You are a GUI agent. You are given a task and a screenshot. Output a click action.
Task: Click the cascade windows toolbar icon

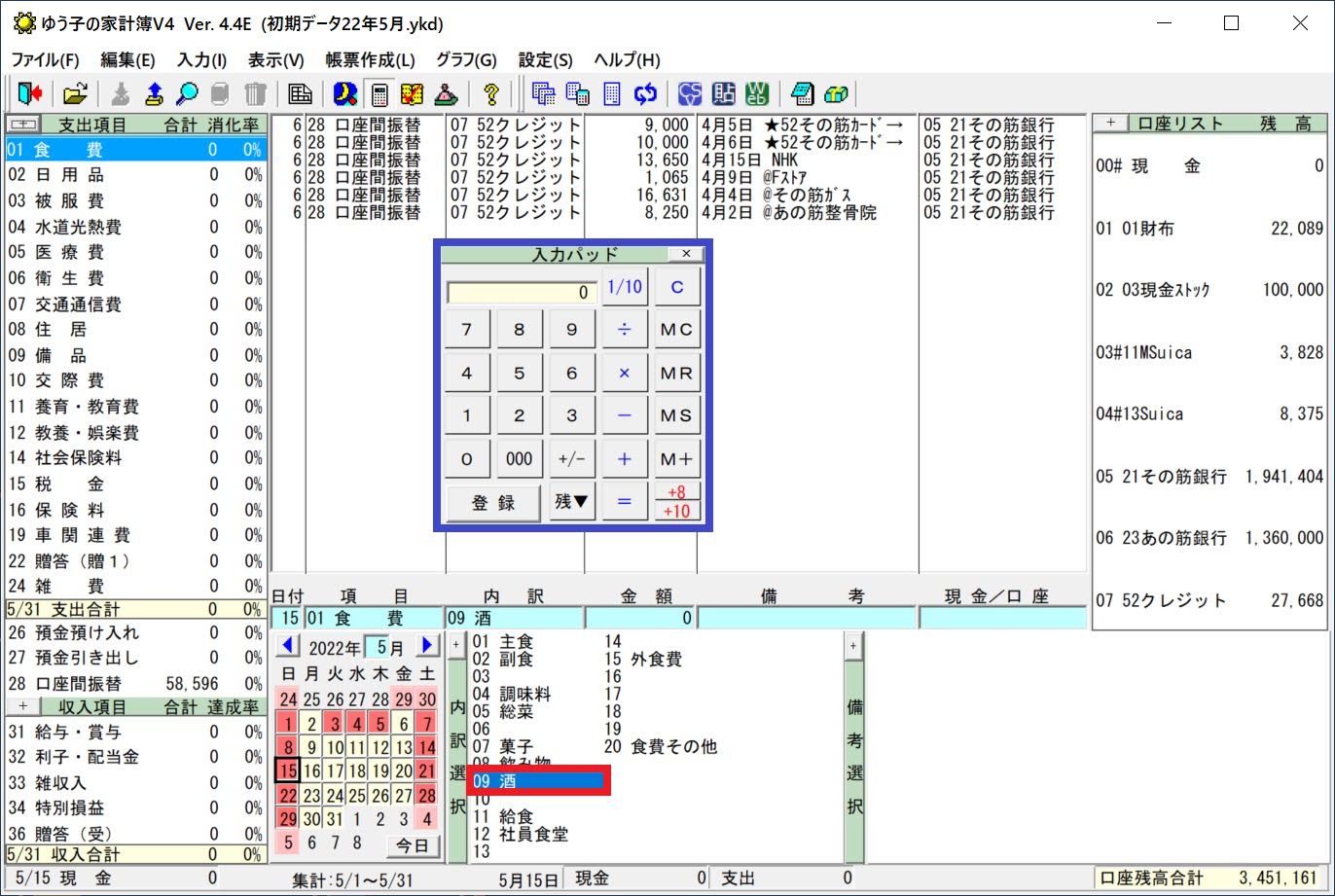pos(544,93)
